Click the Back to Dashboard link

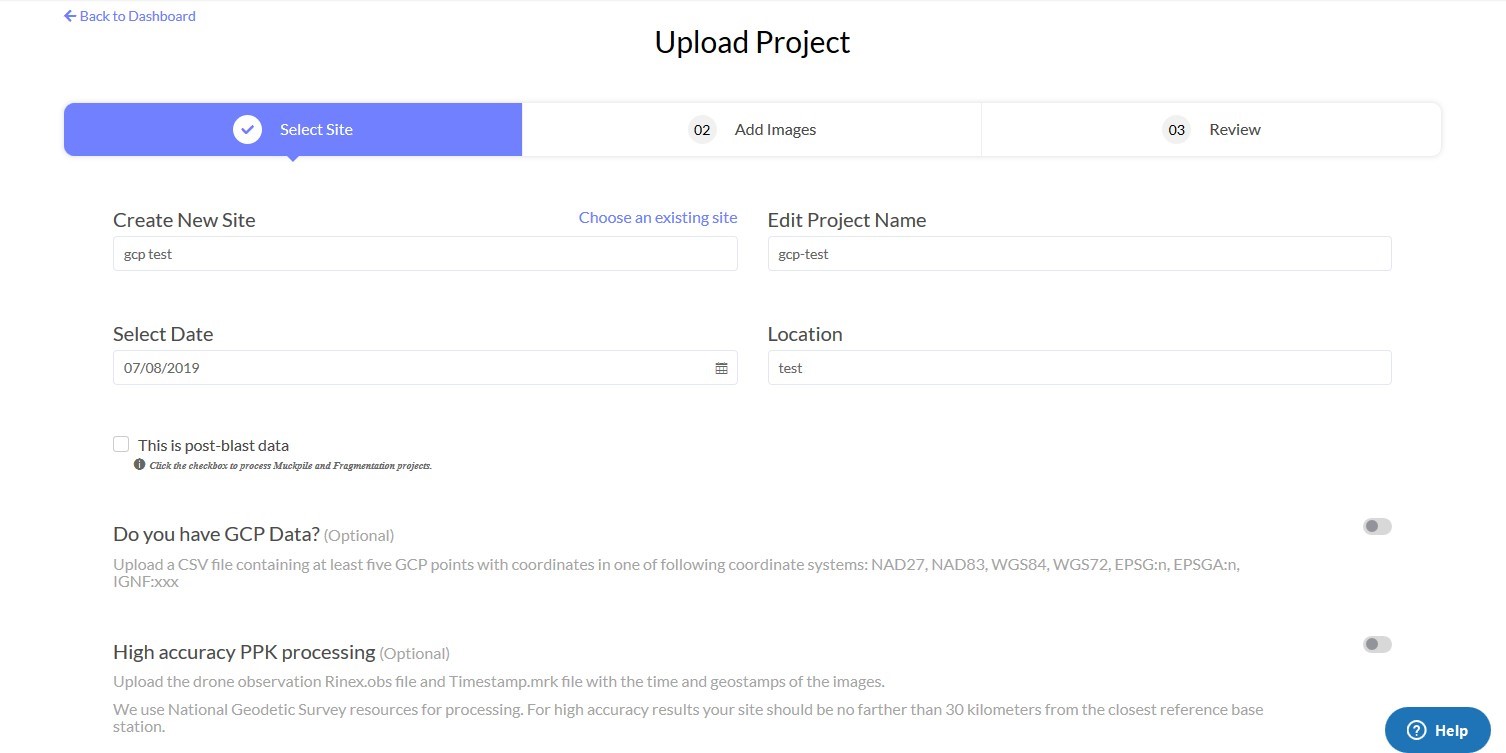pyautogui.click(x=130, y=16)
